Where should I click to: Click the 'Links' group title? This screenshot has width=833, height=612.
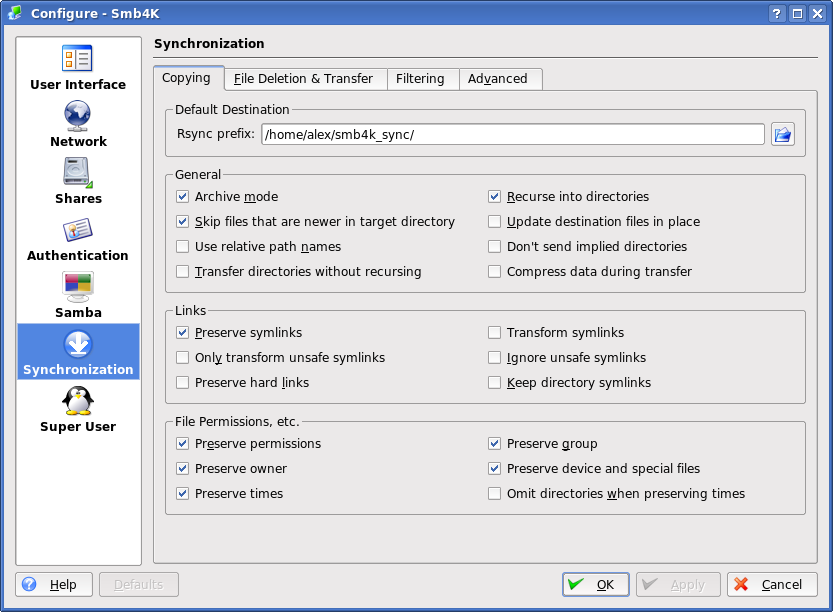point(190,310)
